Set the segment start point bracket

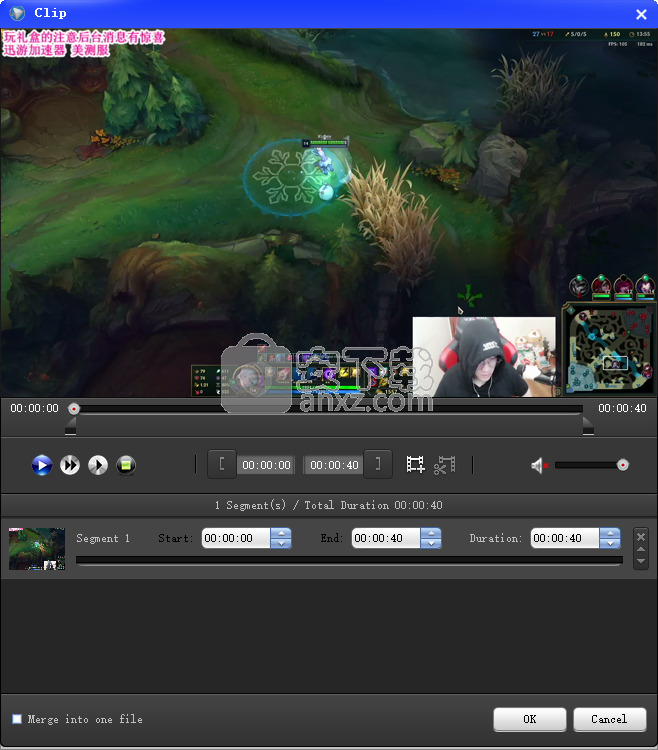[221, 464]
